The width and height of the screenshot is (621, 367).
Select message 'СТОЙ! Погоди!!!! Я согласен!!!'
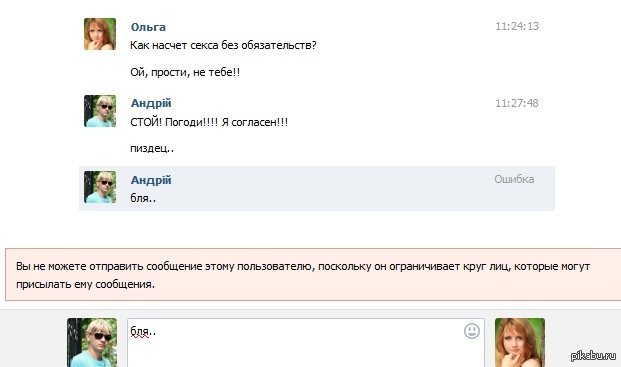(x=209, y=122)
